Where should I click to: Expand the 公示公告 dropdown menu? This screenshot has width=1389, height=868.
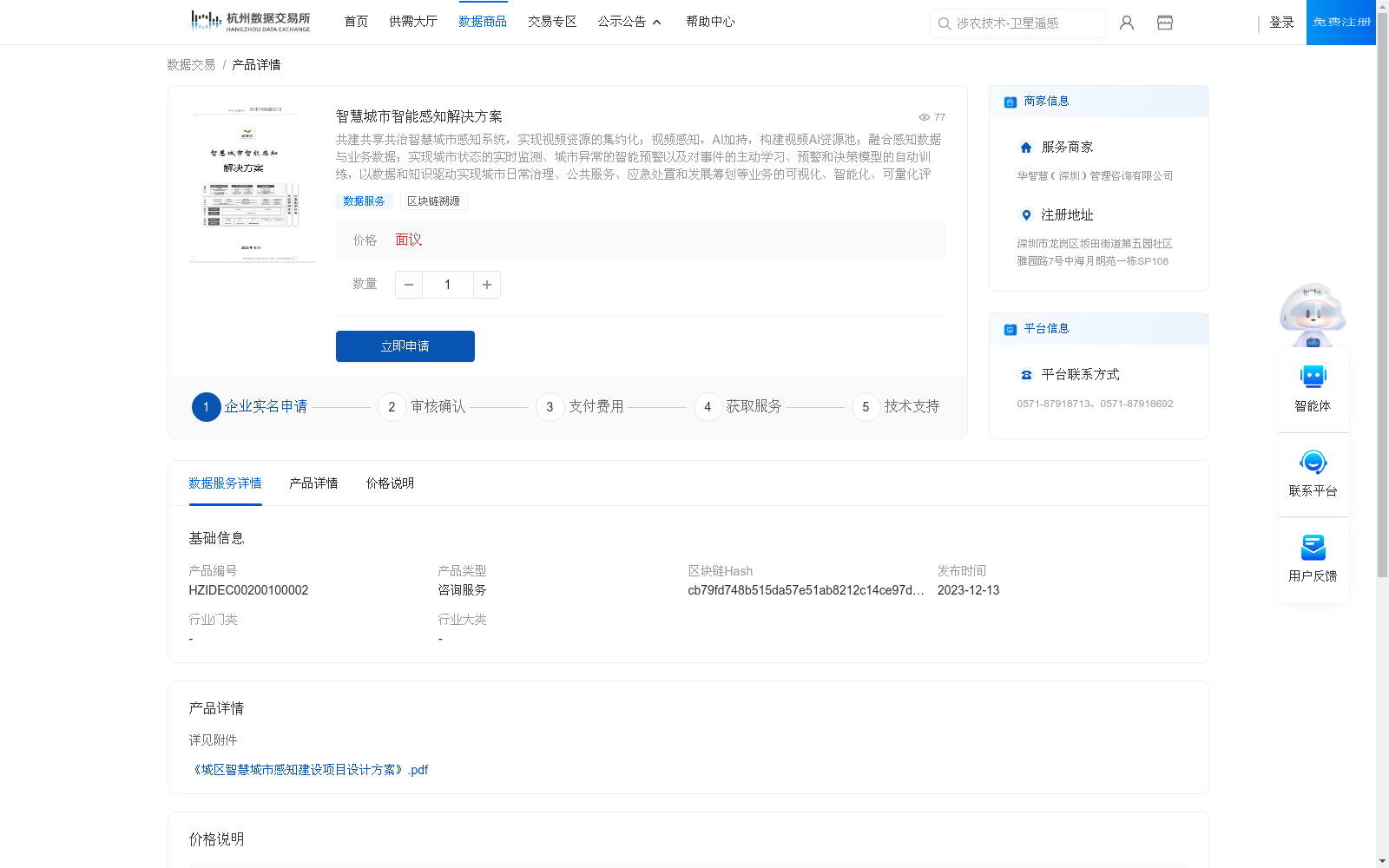point(629,22)
